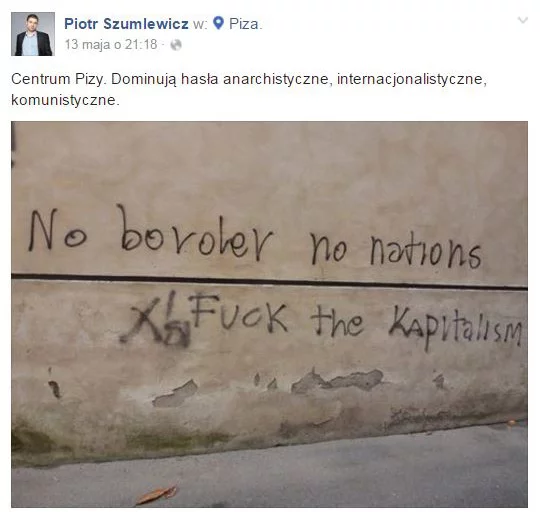Open the graffiti wall photo attachment

(x=269, y=314)
